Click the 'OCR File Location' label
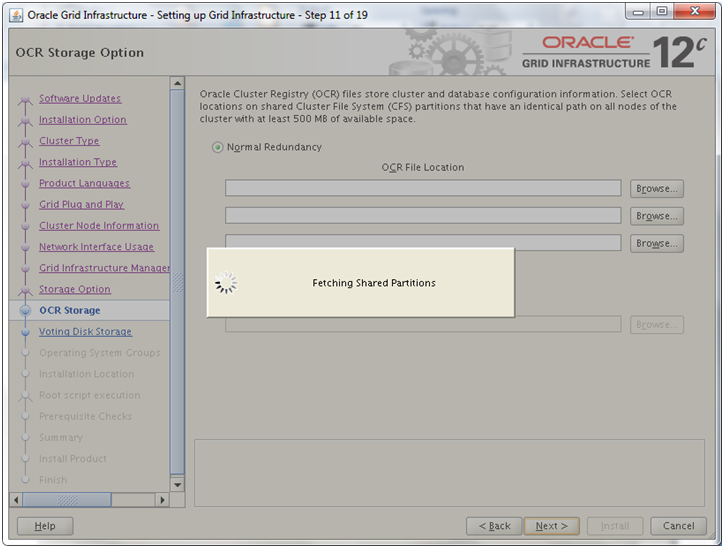This screenshot has width=724, height=548. pyautogui.click(x=422, y=168)
